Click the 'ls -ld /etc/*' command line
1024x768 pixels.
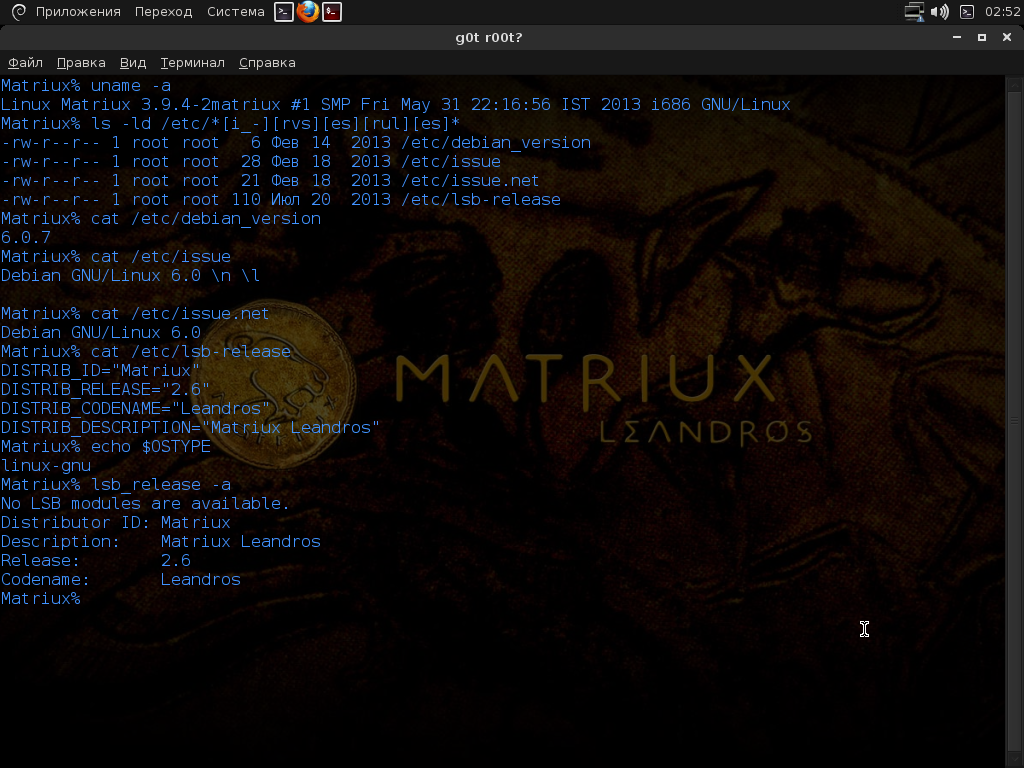coord(231,123)
